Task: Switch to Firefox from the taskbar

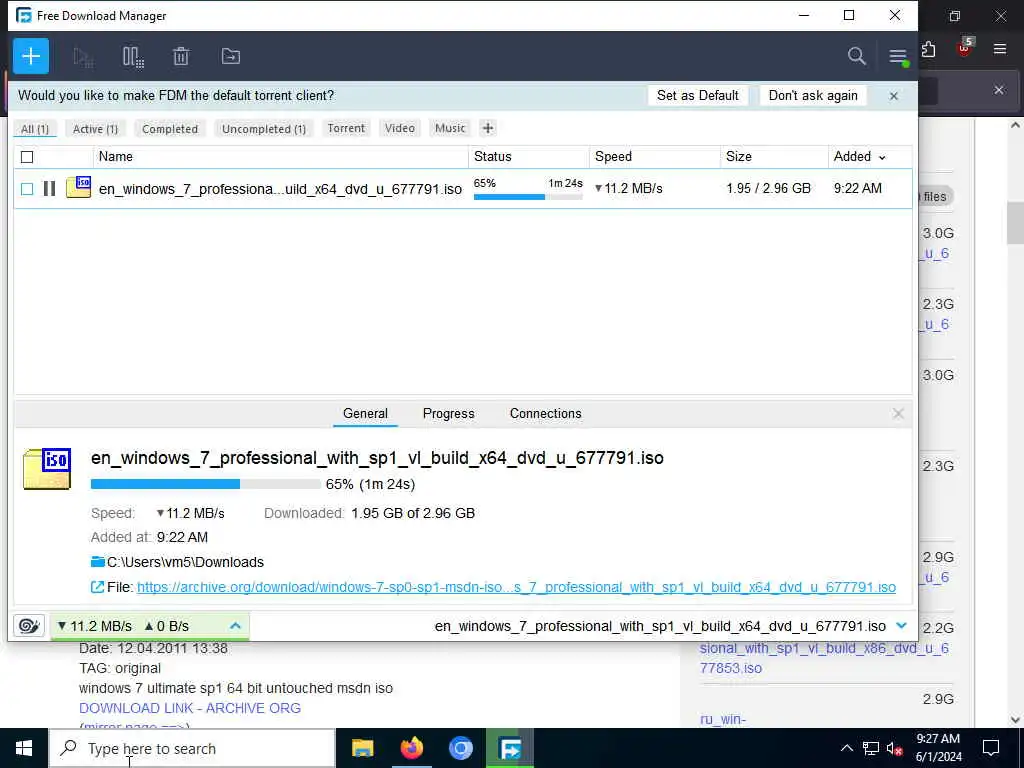Action: pos(411,748)
